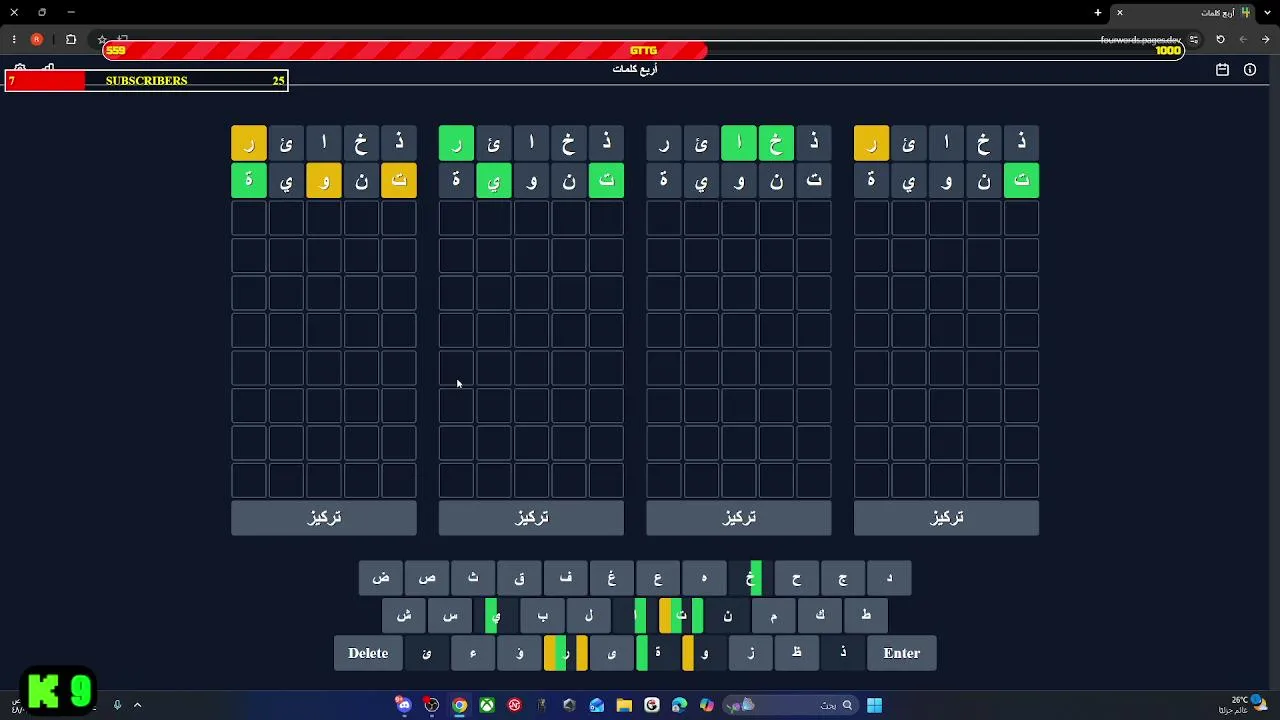
Task: Tap the ى key on the keyboard
Action: point(612,653)
